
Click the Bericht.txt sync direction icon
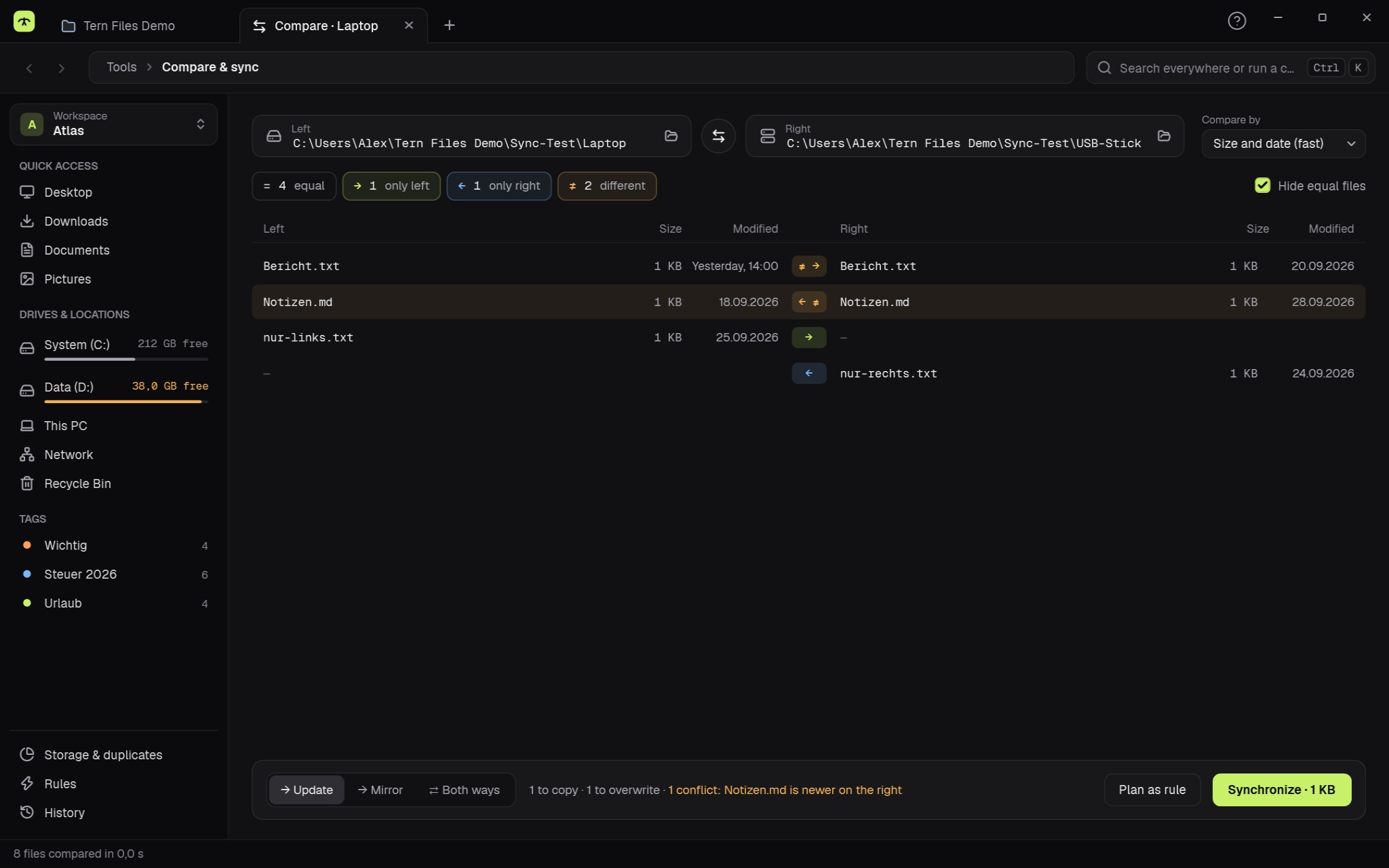809,266
